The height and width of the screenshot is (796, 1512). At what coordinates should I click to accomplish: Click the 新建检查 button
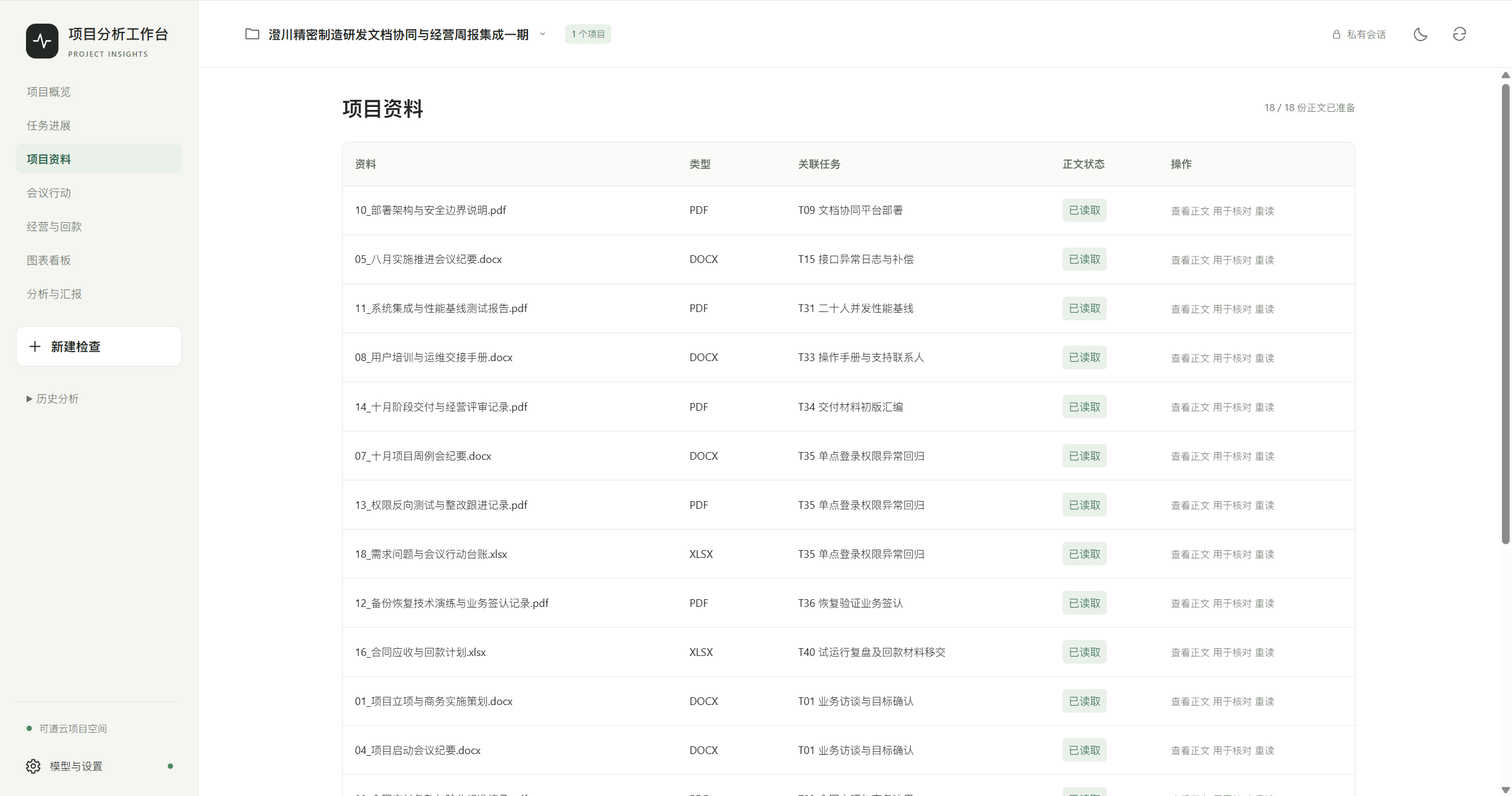[99, 346]
